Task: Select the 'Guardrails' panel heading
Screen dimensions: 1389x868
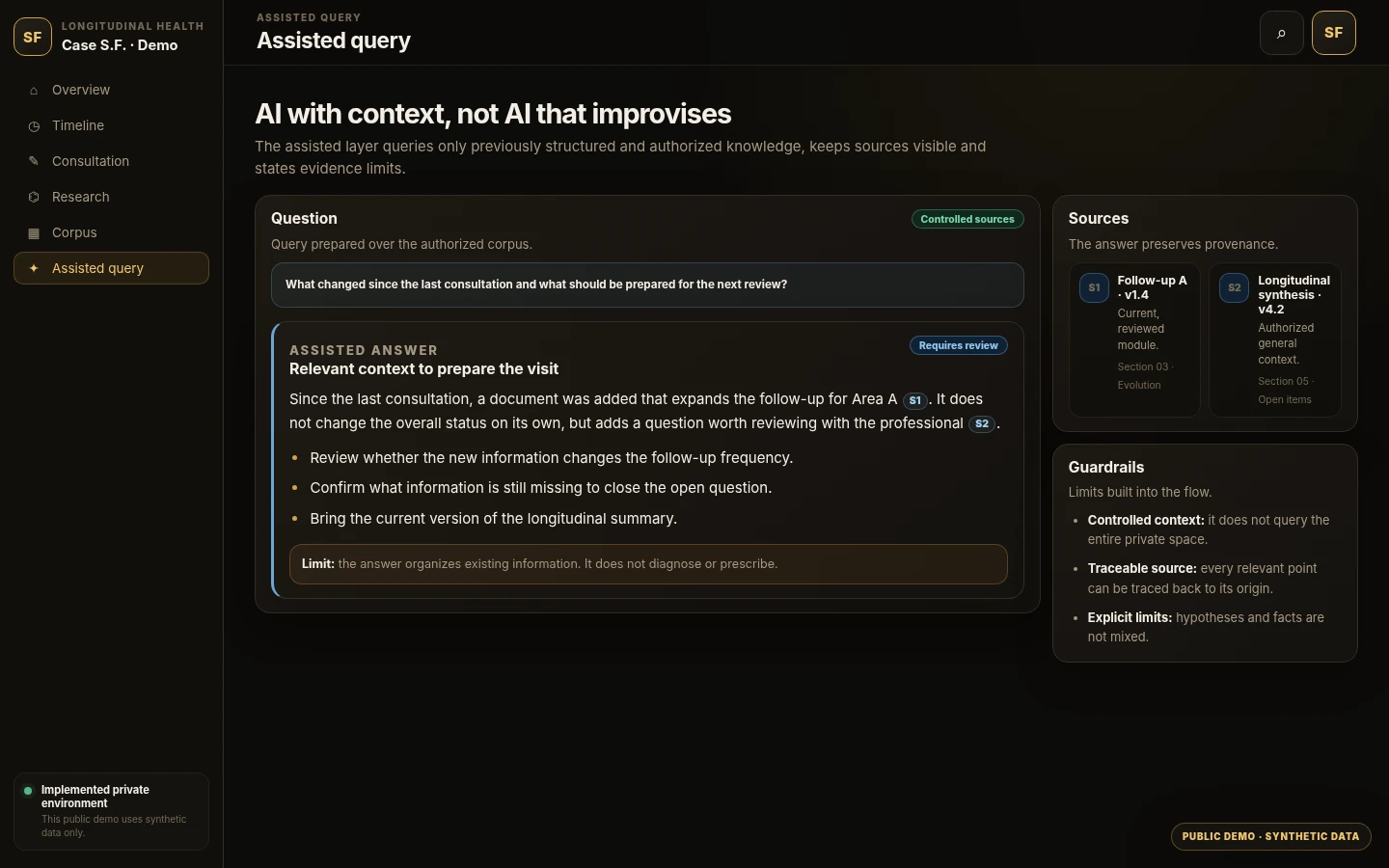Action: 1106,467
